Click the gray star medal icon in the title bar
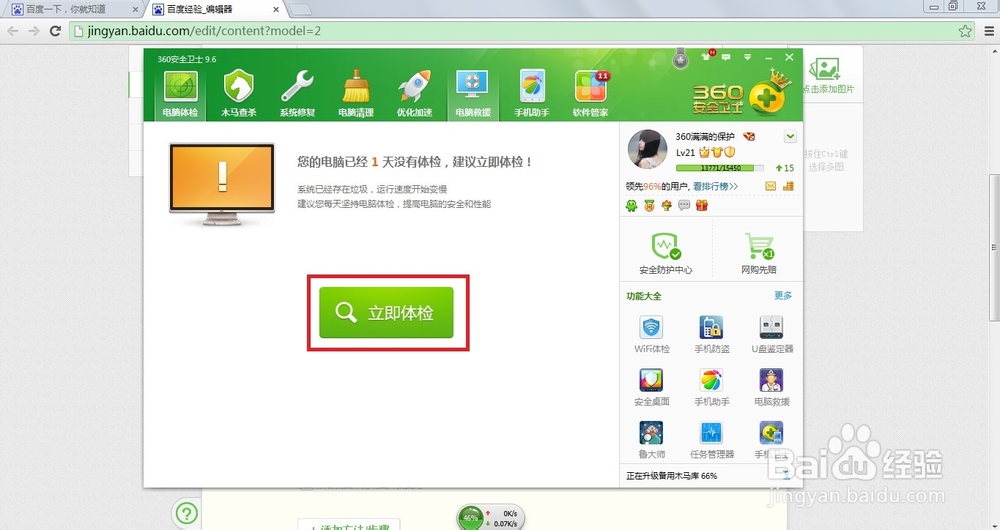Screen dimensions: 1000x530 tap(681, 59)
